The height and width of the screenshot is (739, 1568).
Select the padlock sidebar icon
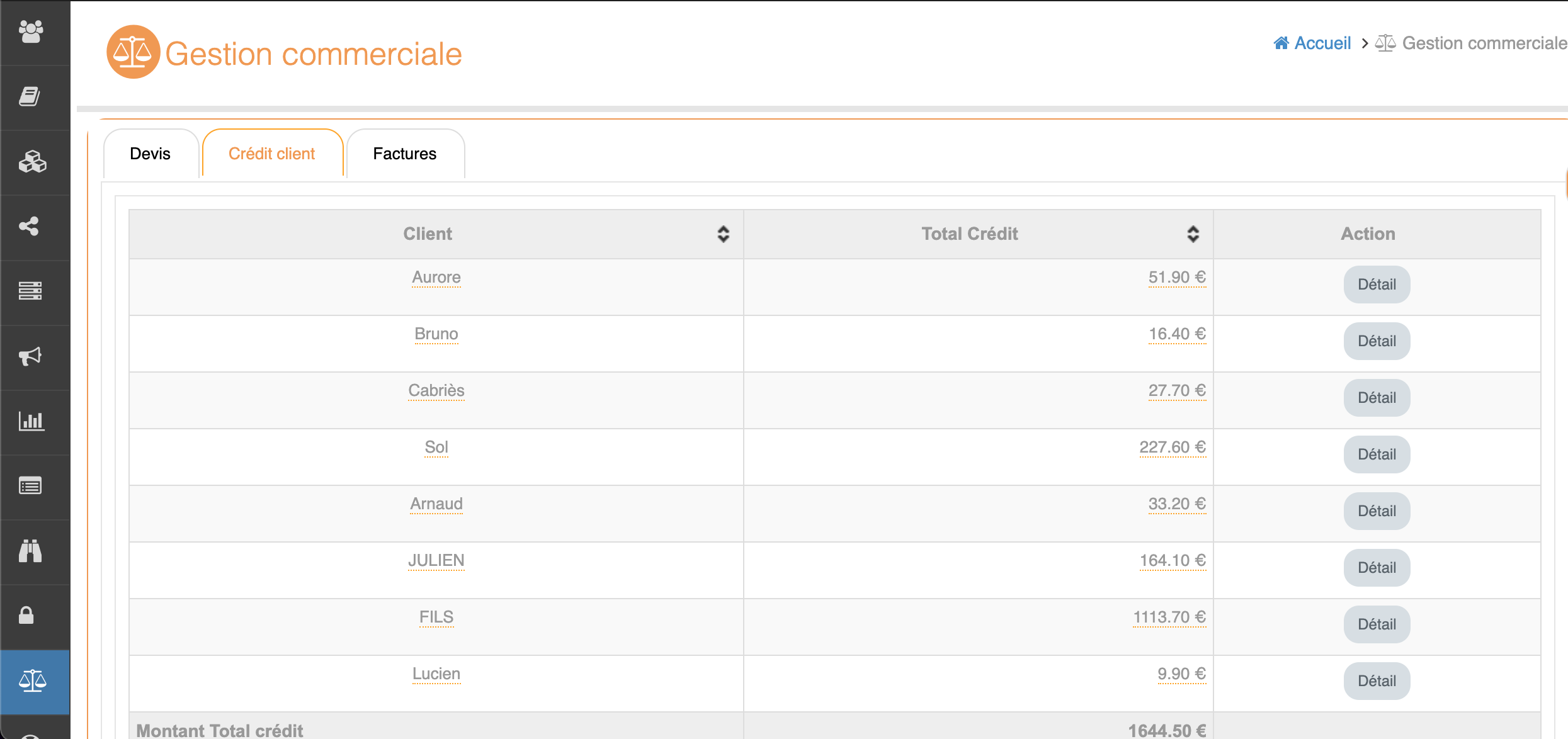(26, 615)
